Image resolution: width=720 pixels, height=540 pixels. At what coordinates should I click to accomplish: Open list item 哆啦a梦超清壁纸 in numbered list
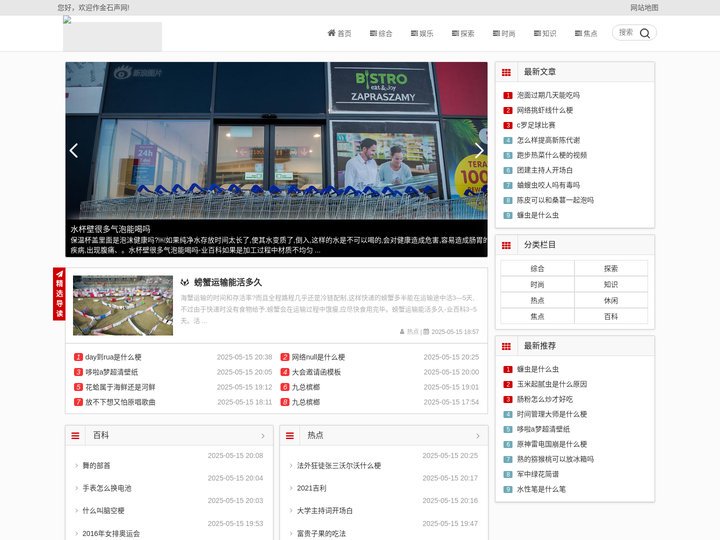[x=112, y=372]
